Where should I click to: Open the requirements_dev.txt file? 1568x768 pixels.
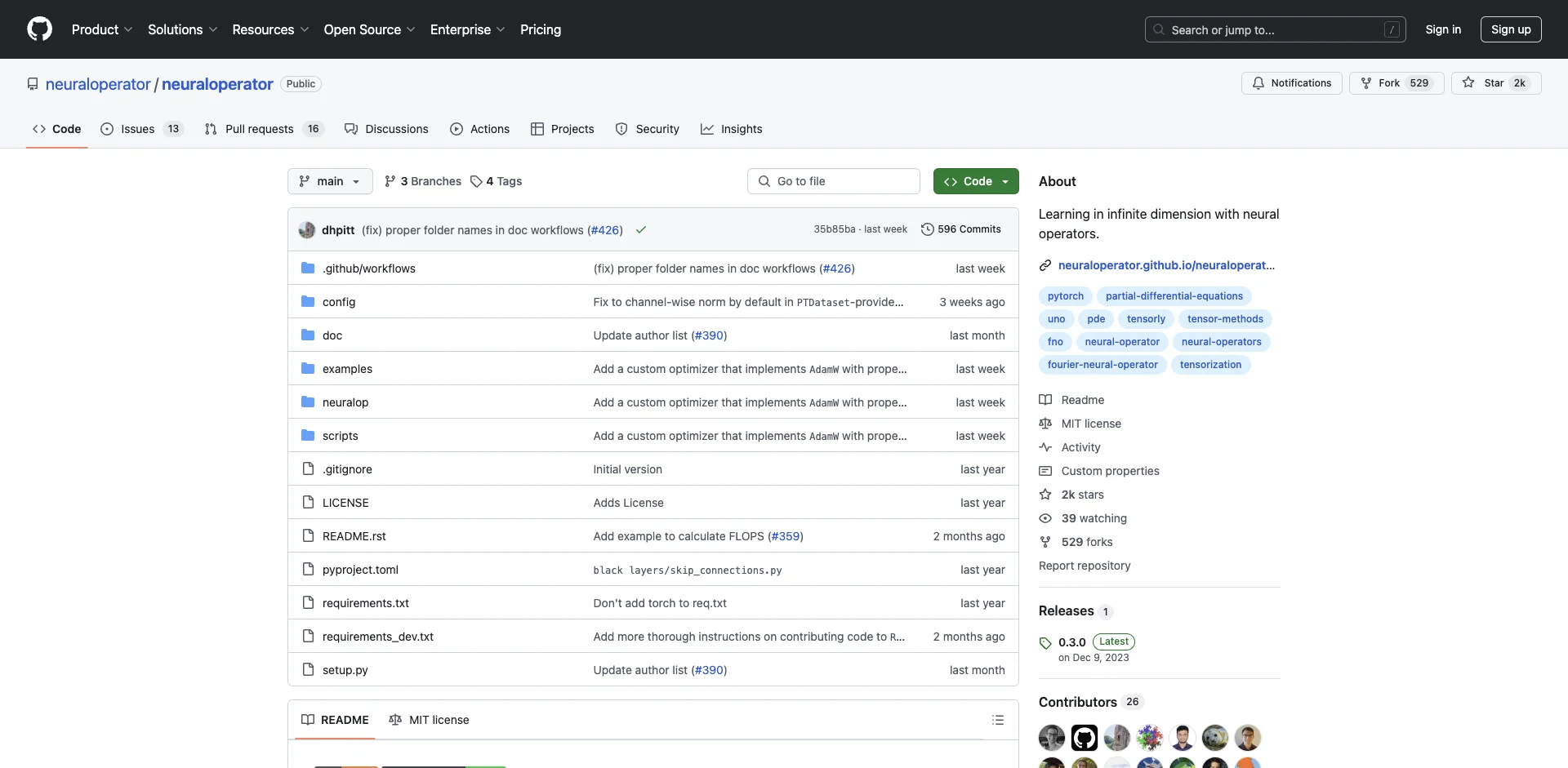(x=378, y=637)
